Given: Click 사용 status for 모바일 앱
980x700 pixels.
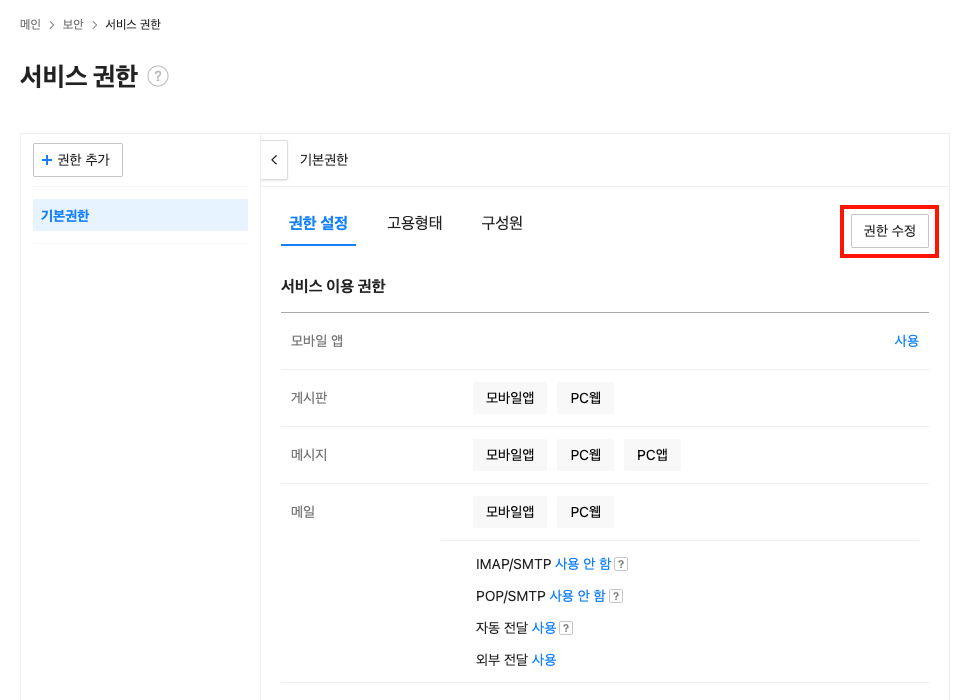Looking at the screenshot, I should point(906,341).
